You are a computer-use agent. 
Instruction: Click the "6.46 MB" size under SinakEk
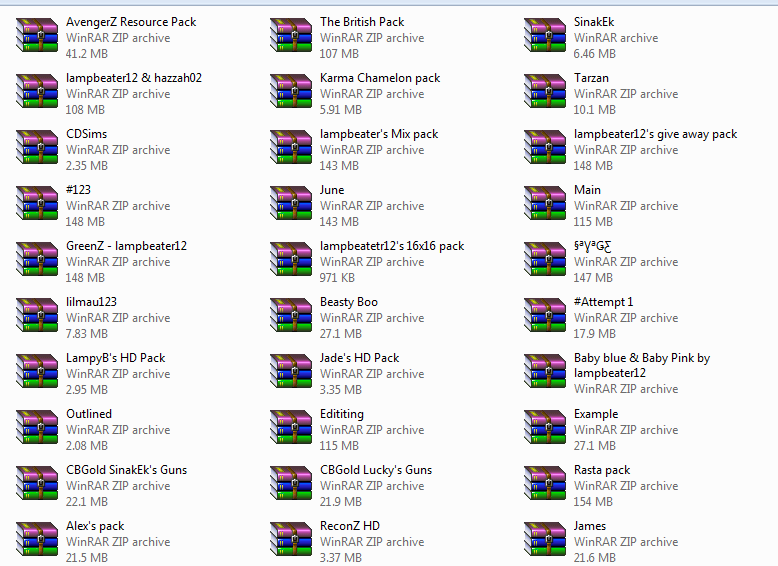point(595,54)
